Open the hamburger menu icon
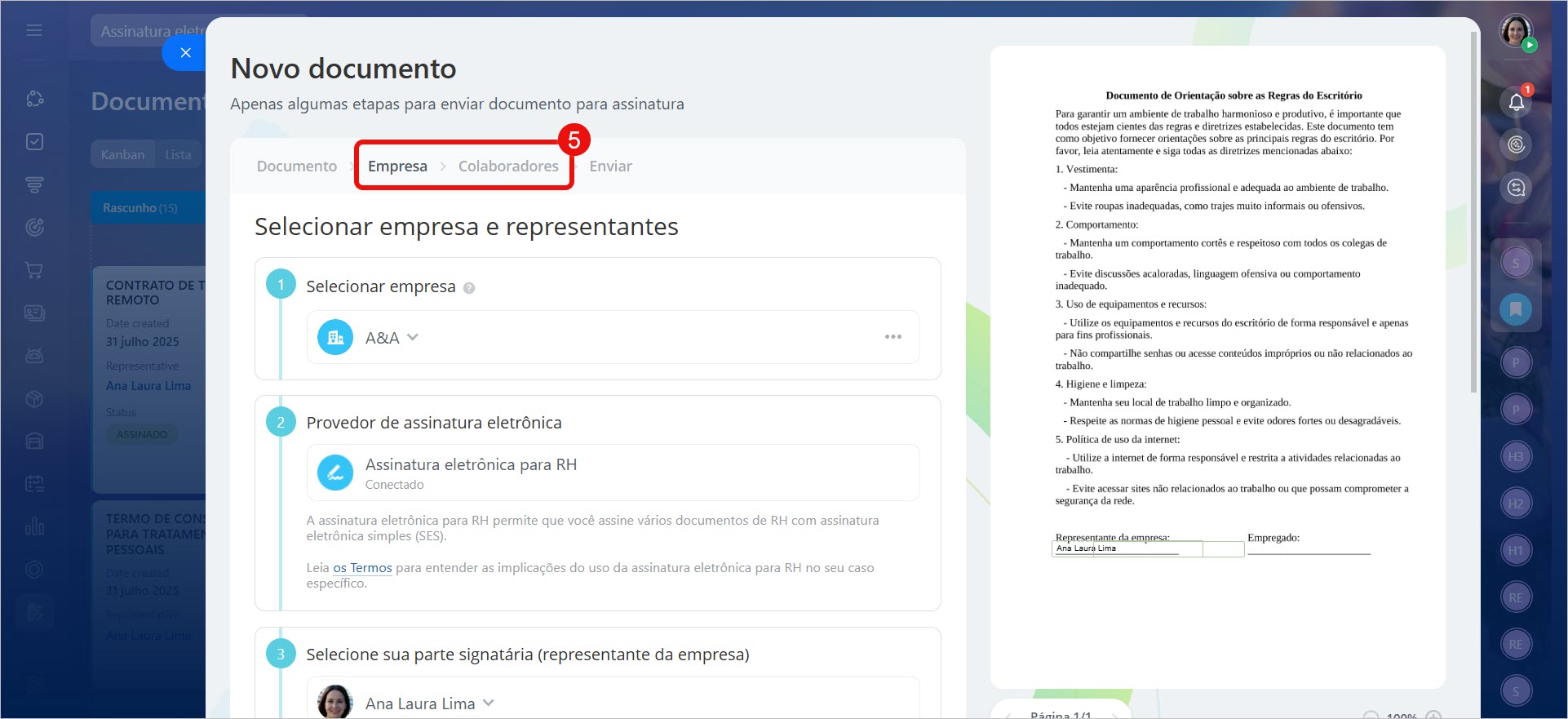This screenshot has height=719, width=1568. [34, 30]
